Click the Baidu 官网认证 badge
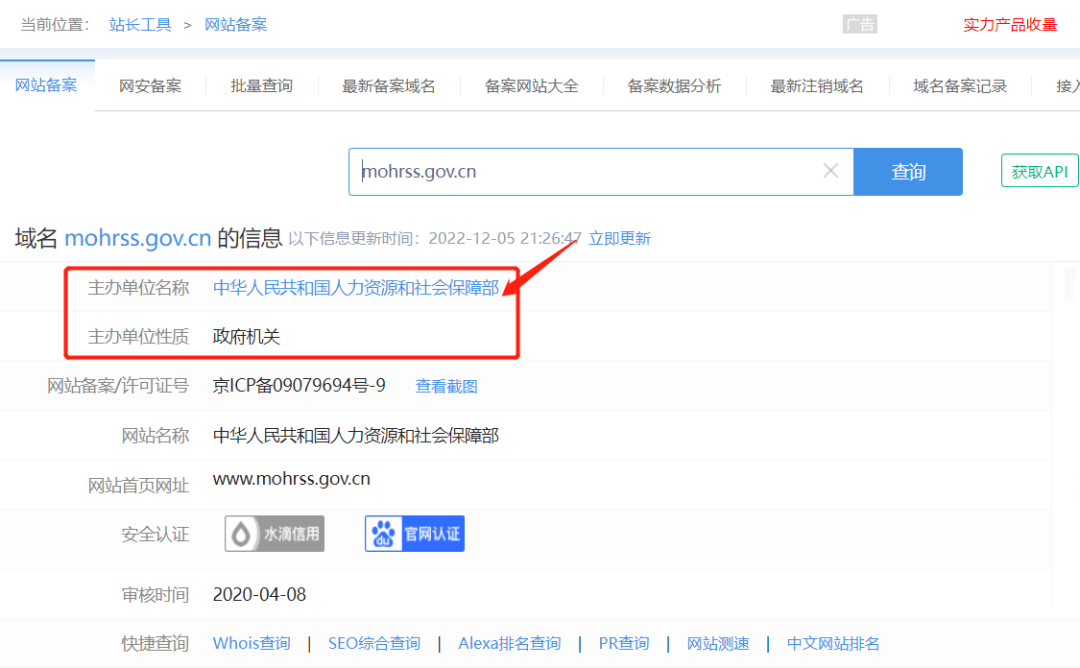Viewport: 1080px width, 668px height. 415,534
